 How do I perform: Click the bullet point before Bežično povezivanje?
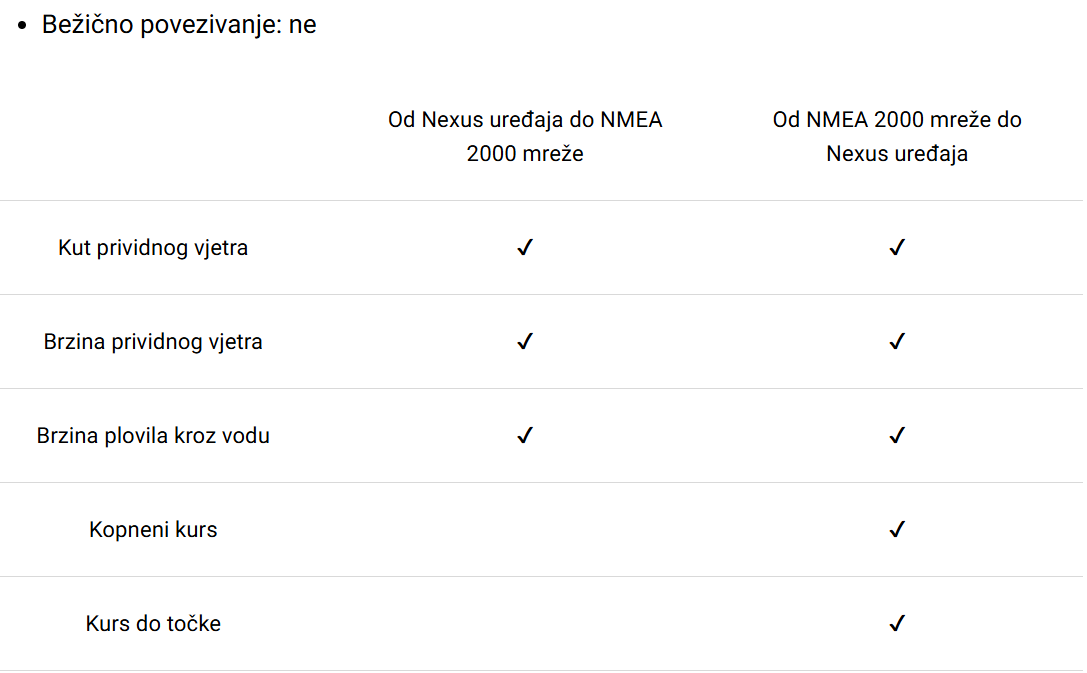click(x=22, y=26)
